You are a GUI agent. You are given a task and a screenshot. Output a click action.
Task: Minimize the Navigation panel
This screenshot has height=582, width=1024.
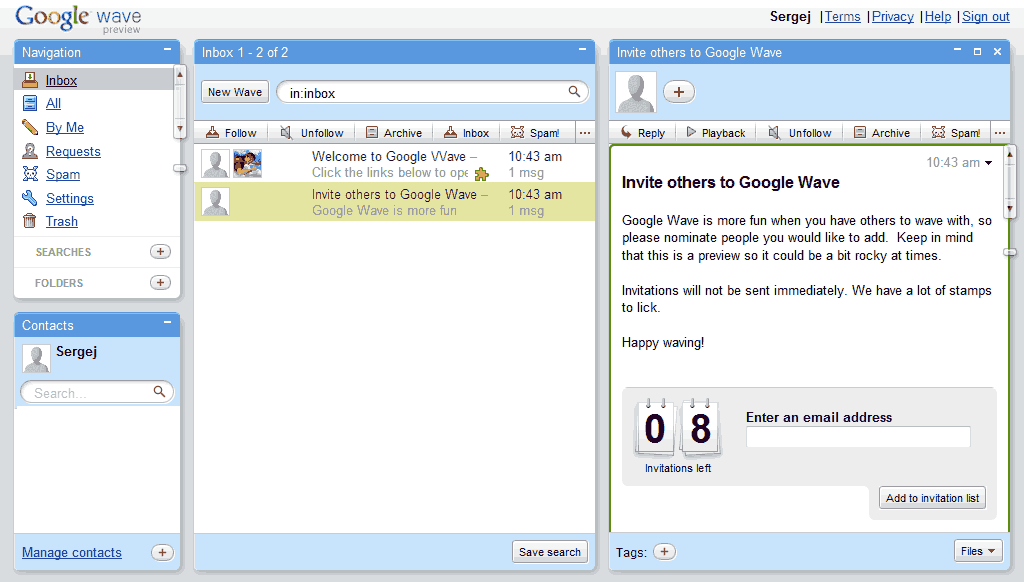point(167,50)
